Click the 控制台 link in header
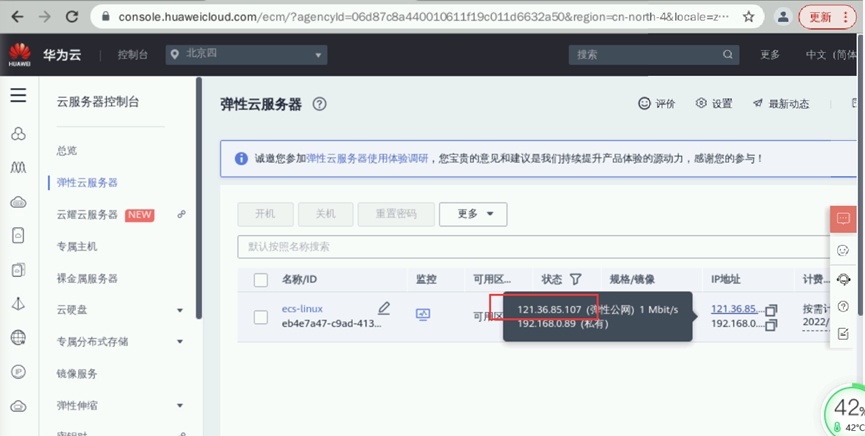 132,55
